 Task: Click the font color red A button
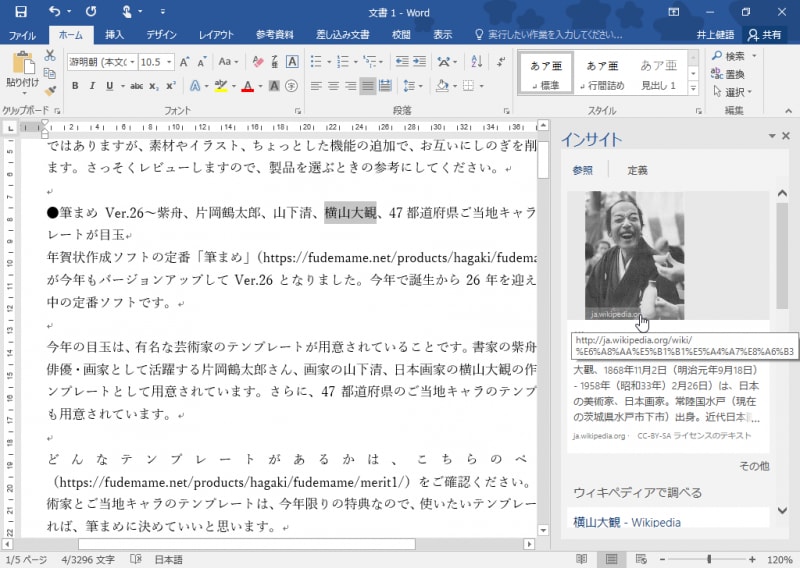[247, 86]
